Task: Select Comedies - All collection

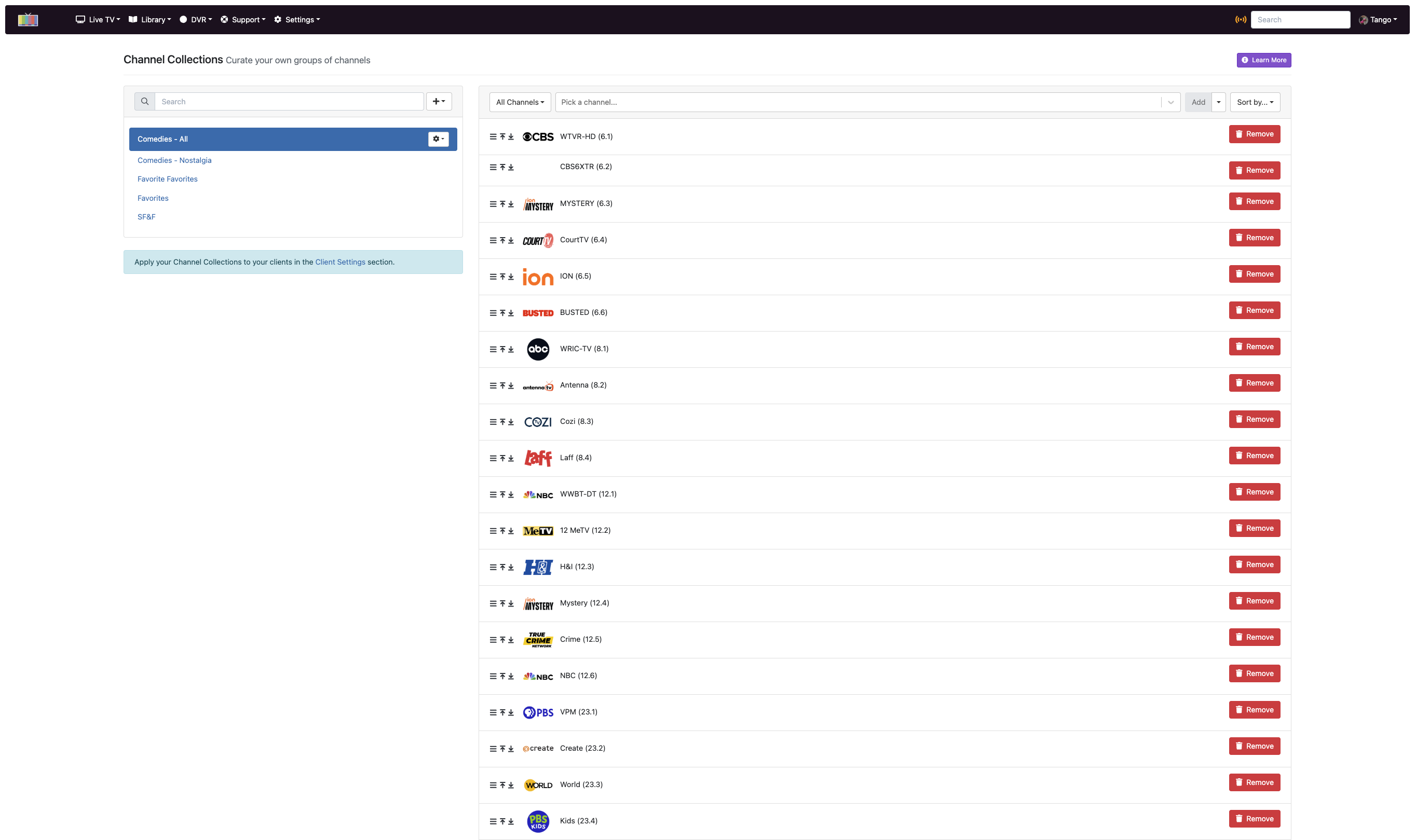Action: click(293, 139)
